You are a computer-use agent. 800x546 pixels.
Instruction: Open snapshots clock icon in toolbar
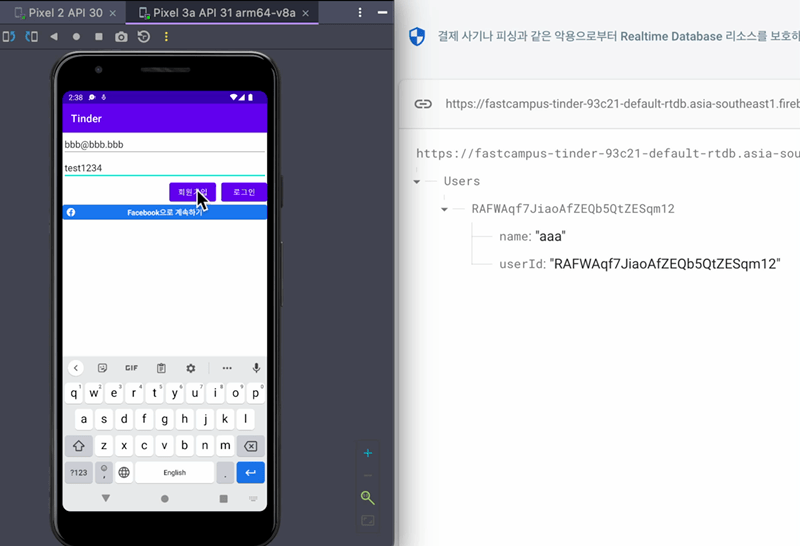click(x=144, y=37)
